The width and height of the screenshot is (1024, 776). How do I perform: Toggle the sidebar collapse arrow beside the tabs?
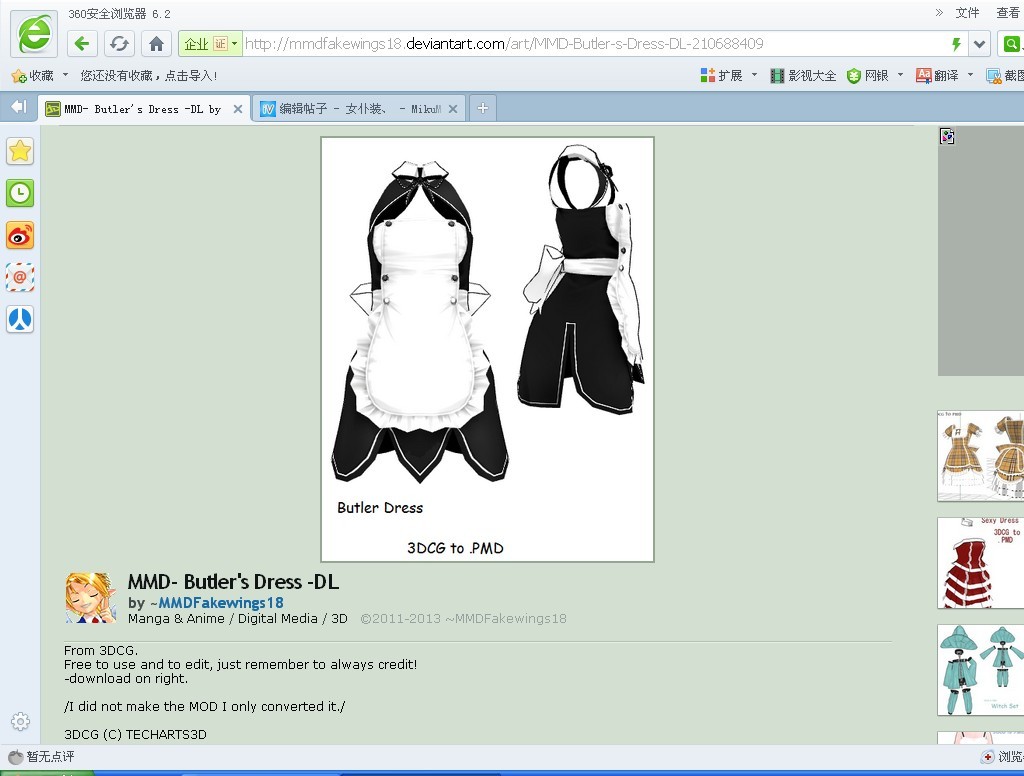pos(19,107)
